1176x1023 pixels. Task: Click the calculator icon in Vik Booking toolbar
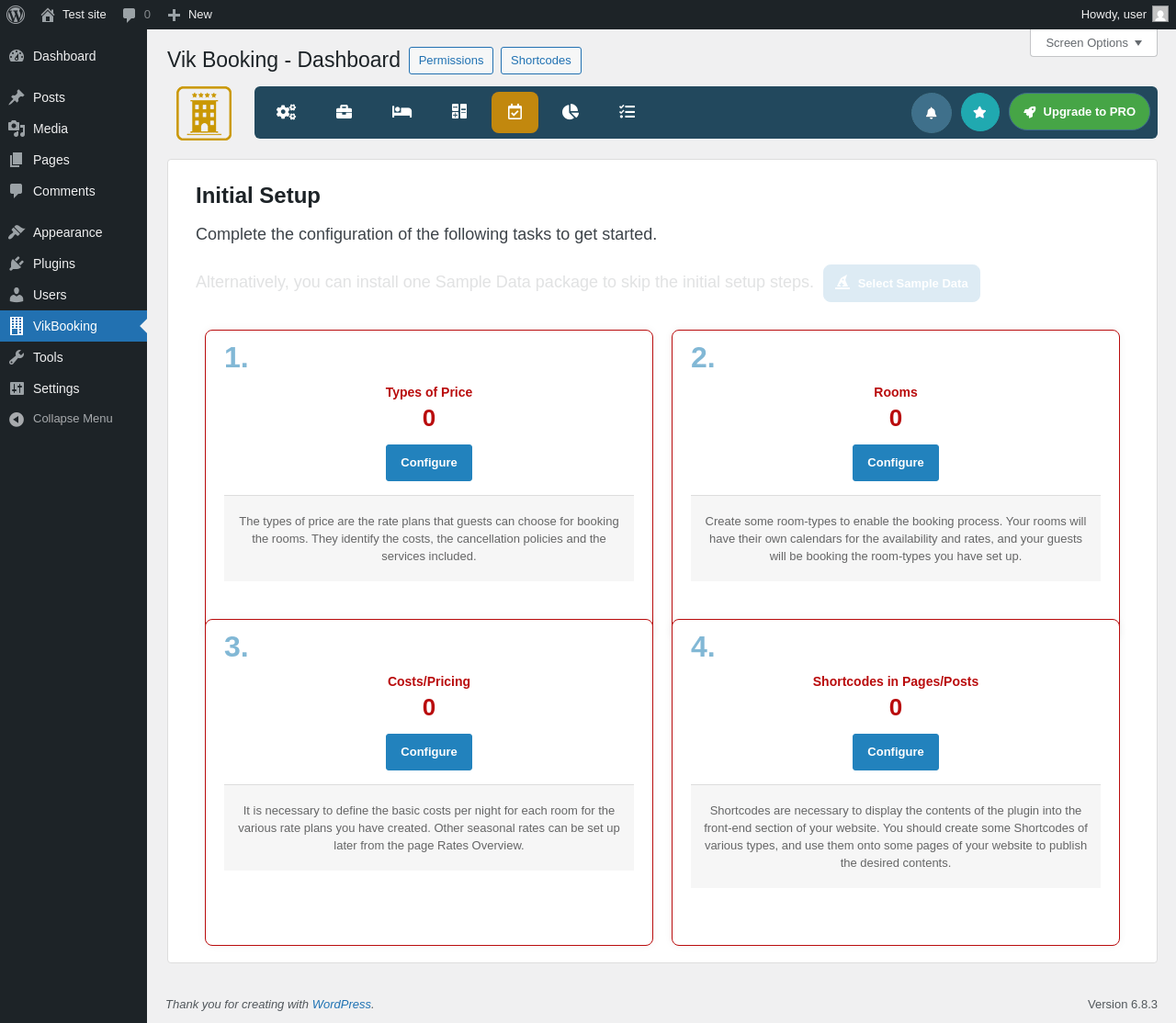(459, 112)
